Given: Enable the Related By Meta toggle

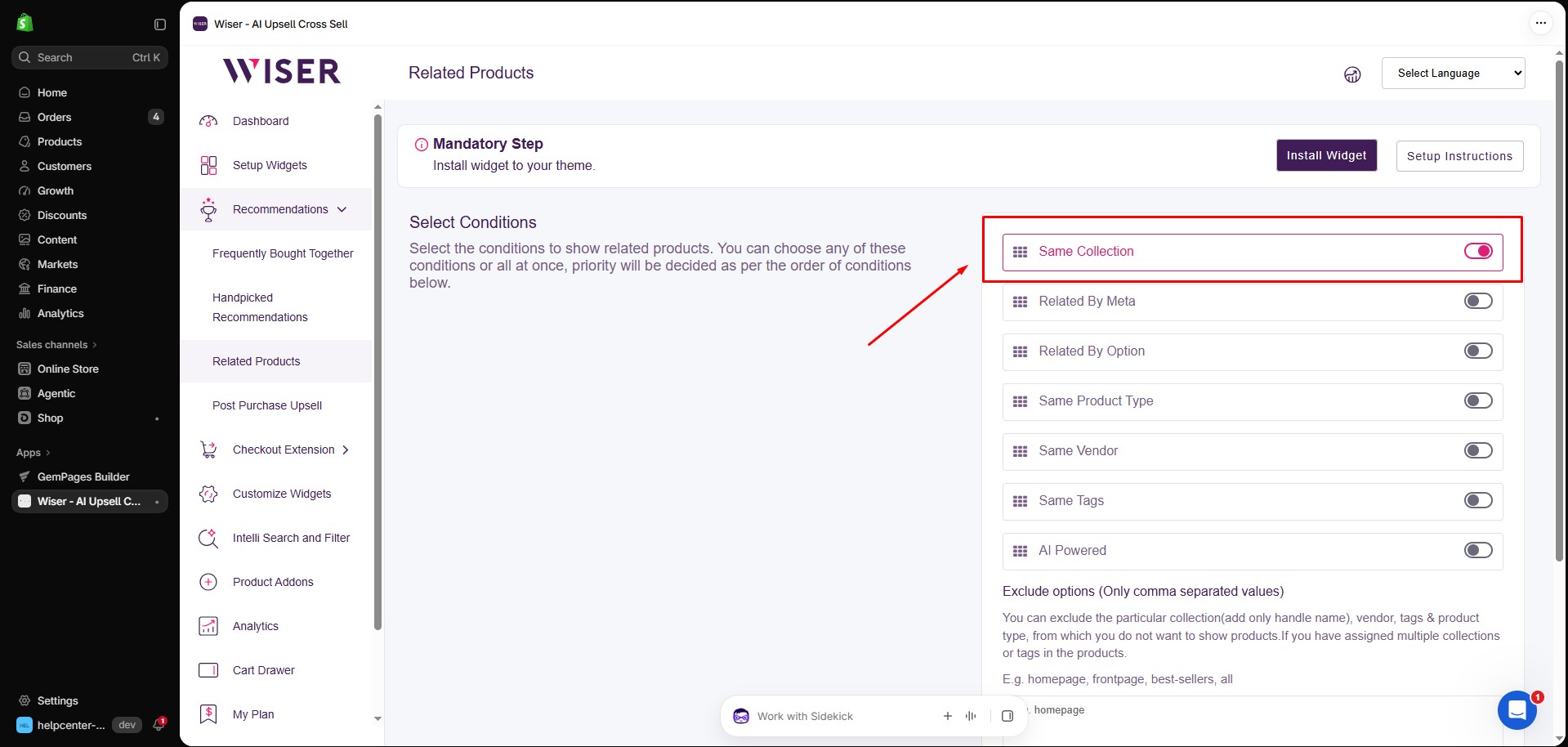Looking at the screenshot, I should coord(1478,301).
